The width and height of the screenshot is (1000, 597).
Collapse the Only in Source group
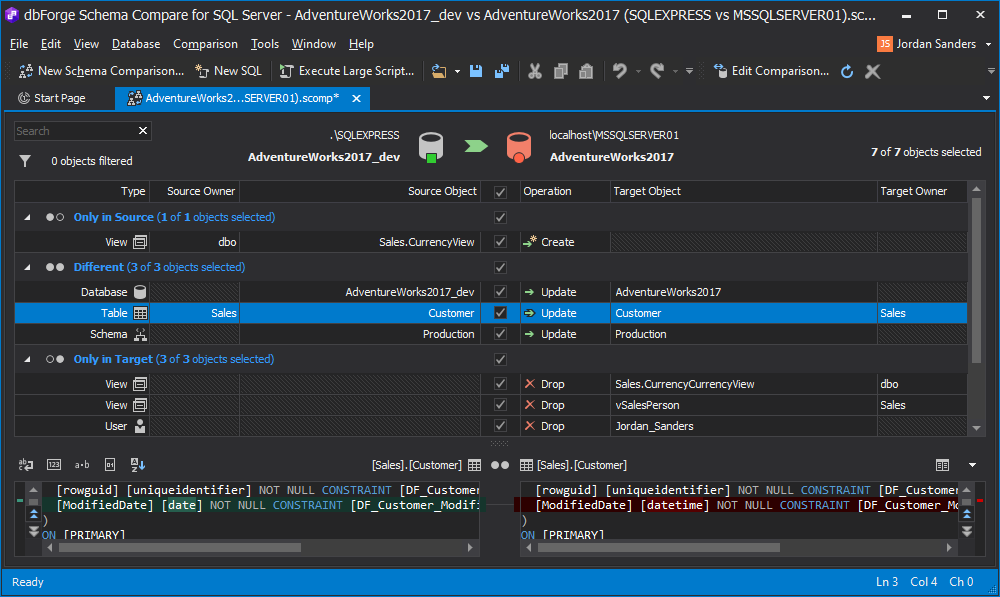(x=27, y=217)
